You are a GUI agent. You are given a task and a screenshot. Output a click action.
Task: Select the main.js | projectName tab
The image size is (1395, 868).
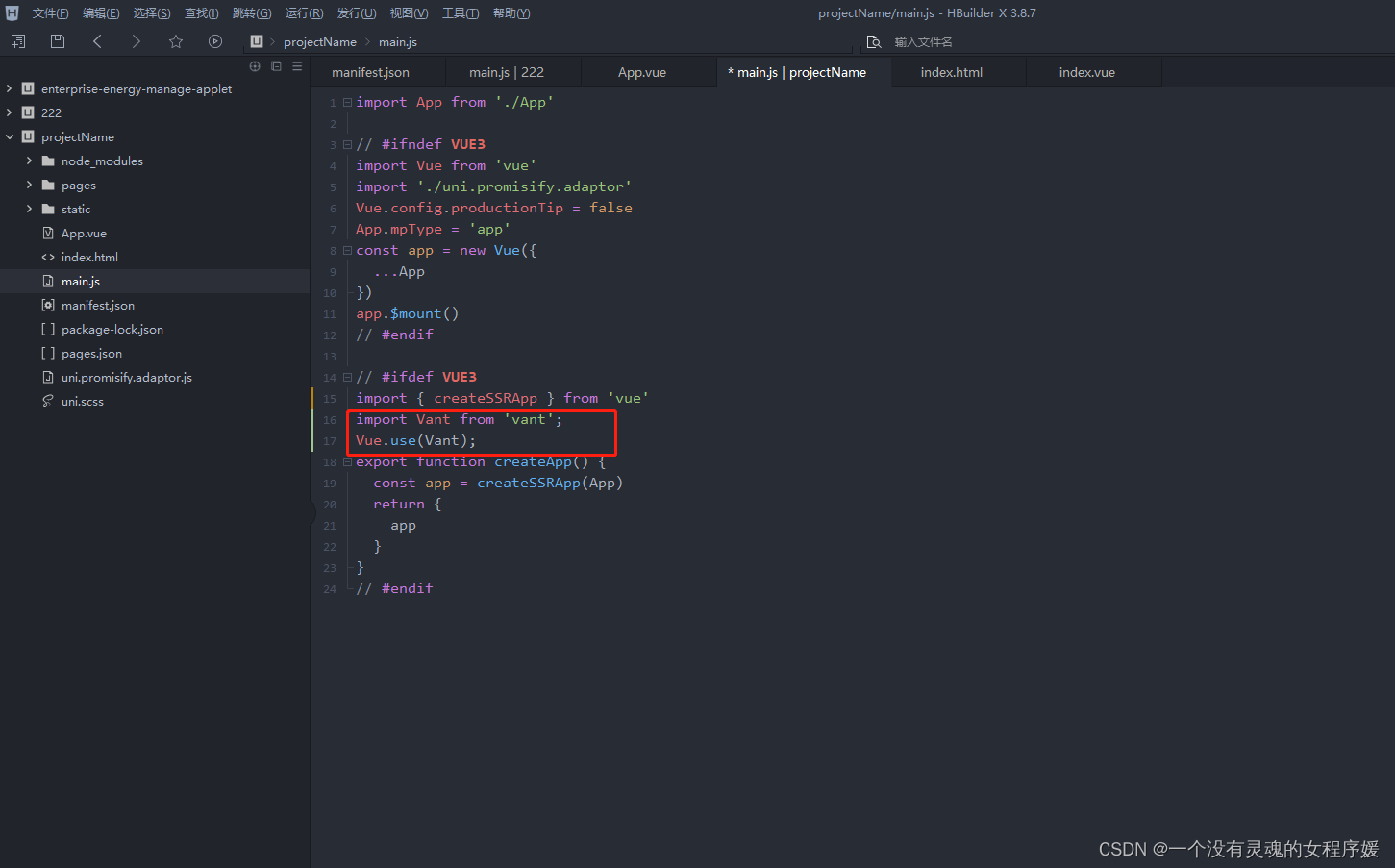(x=804, y=72)
